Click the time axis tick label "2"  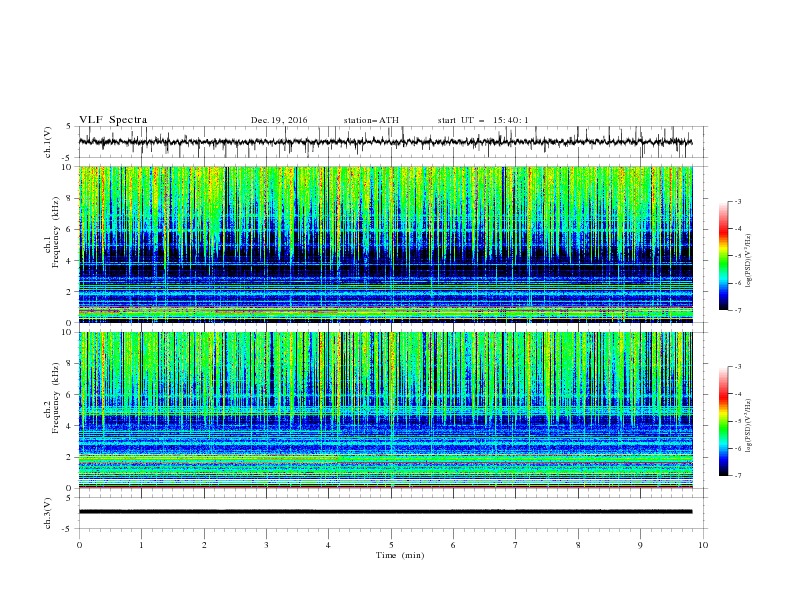(x=204, y=545)
